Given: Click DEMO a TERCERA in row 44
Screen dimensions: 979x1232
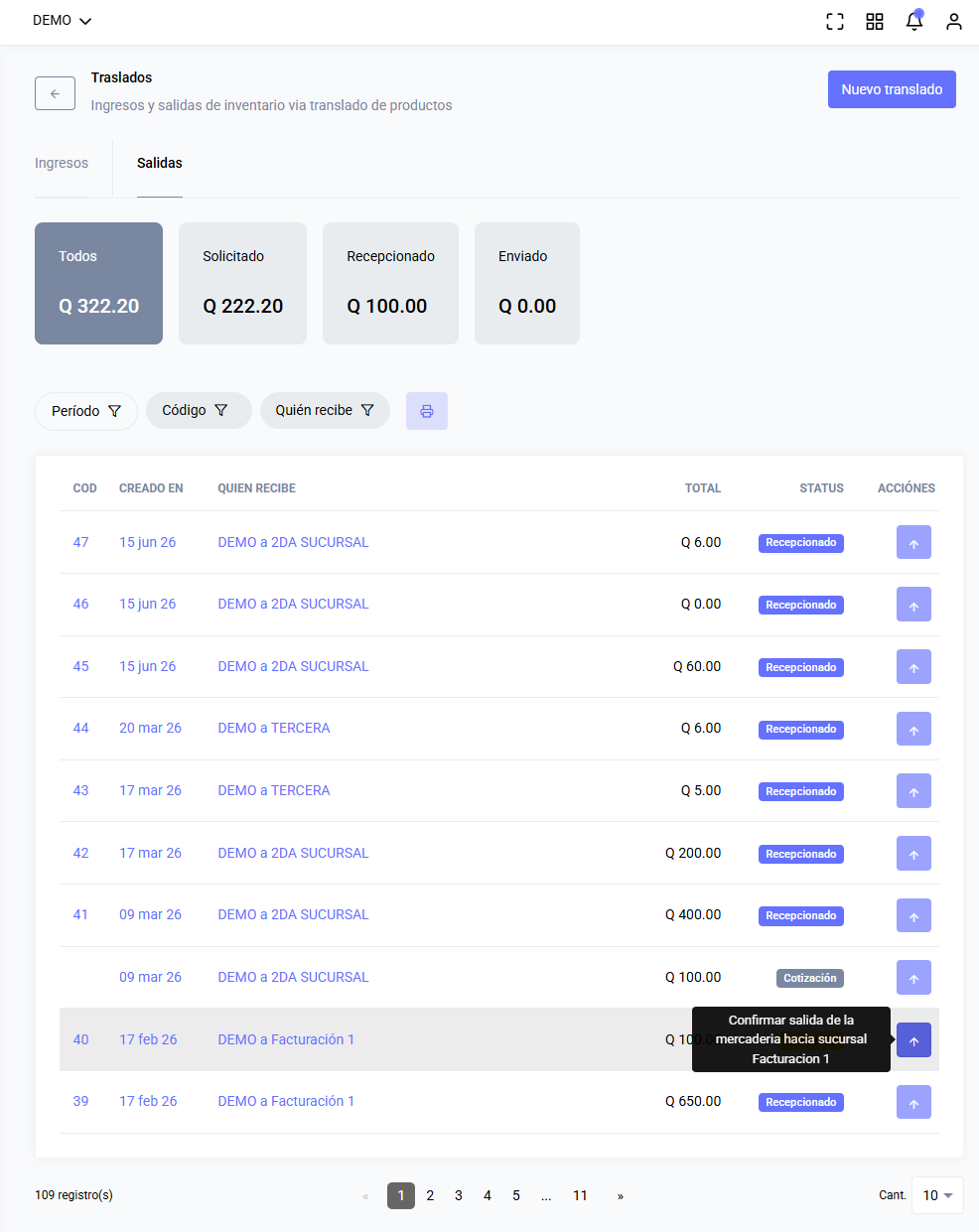Looking at the screenshot, I should click(x=274, y=728).
